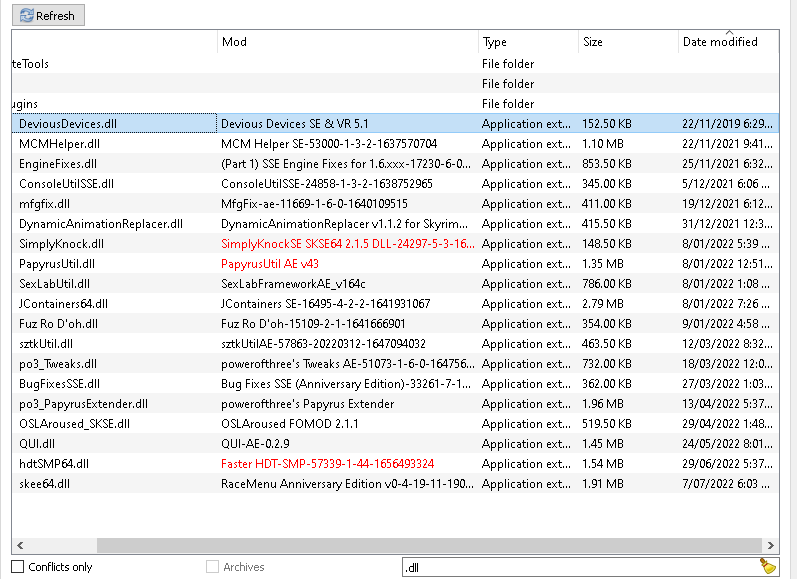
Task: Click the 2.79 MB size cell
Action: point(603,304)
